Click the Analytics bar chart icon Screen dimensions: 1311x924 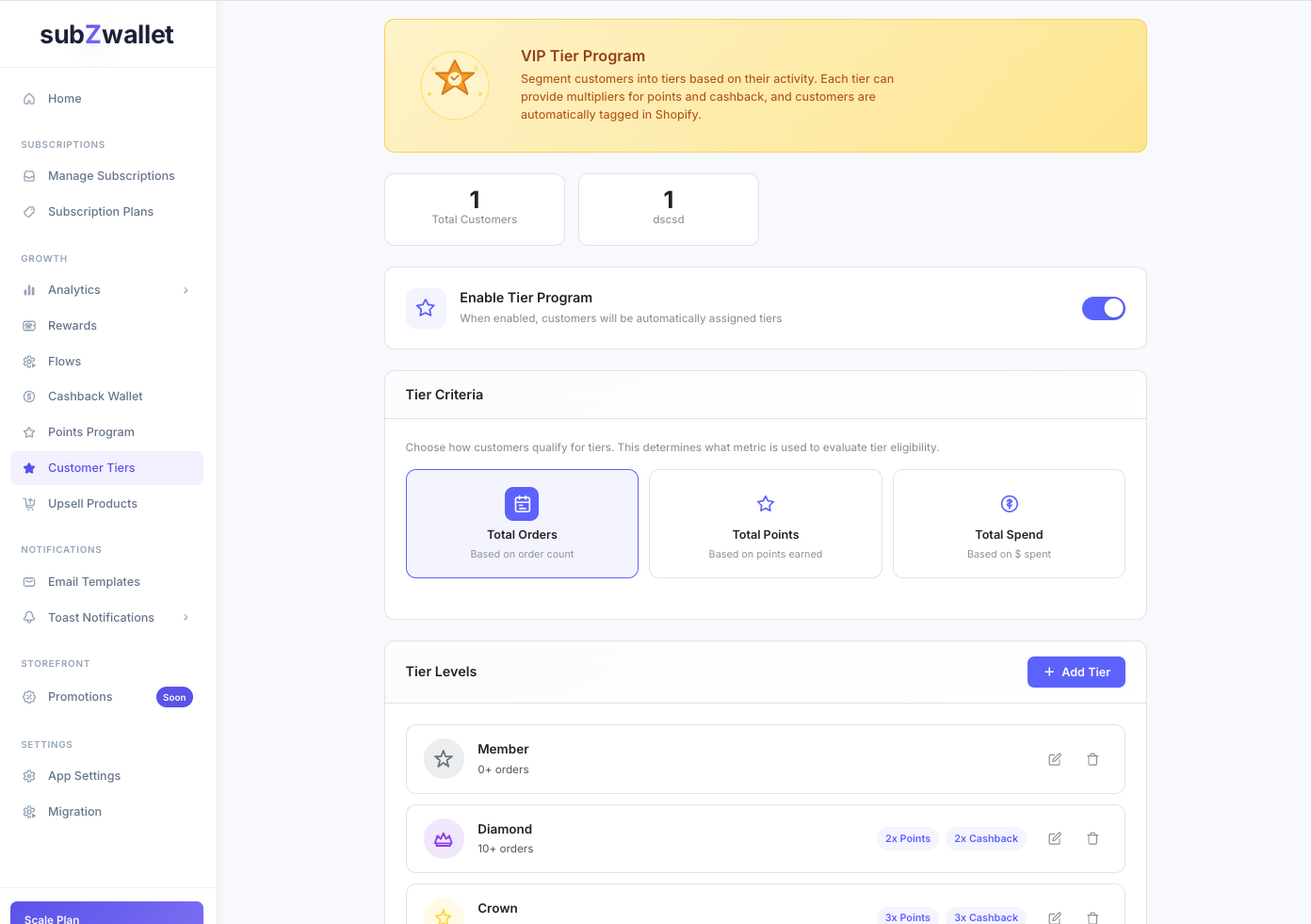click(x=29, y=290)
